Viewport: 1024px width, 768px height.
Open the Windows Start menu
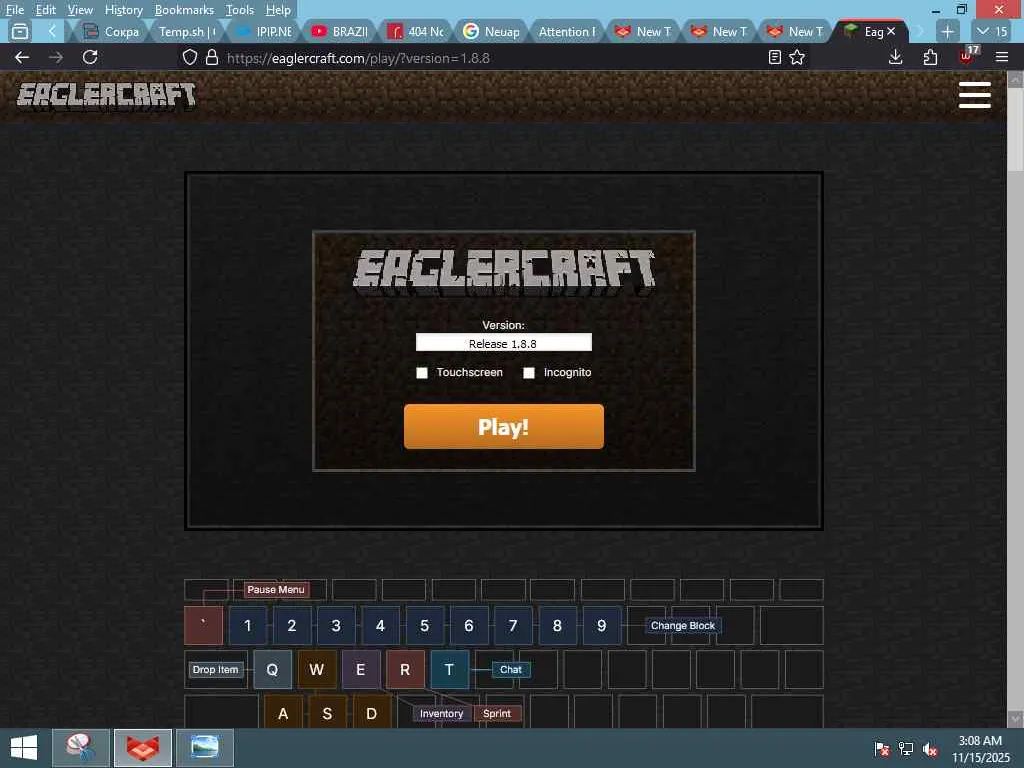24,748
